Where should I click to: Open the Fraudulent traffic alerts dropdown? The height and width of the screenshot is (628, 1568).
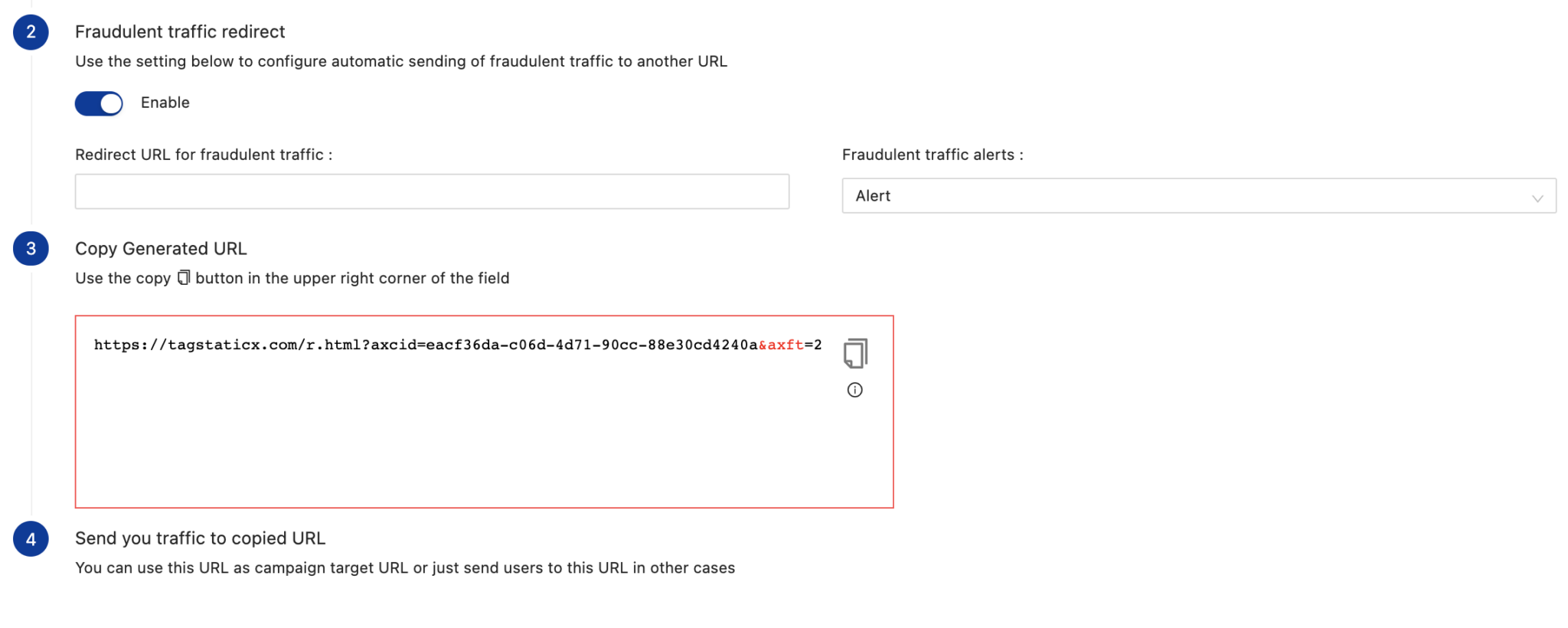(1199, 196)
